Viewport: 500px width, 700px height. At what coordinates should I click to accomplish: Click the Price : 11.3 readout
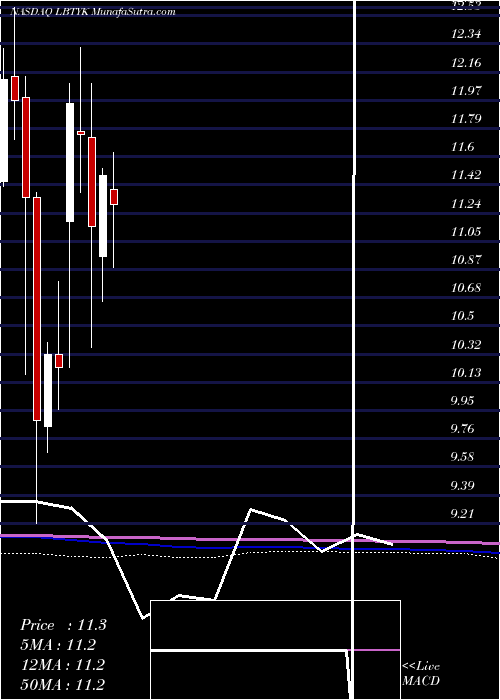(63, 625)
